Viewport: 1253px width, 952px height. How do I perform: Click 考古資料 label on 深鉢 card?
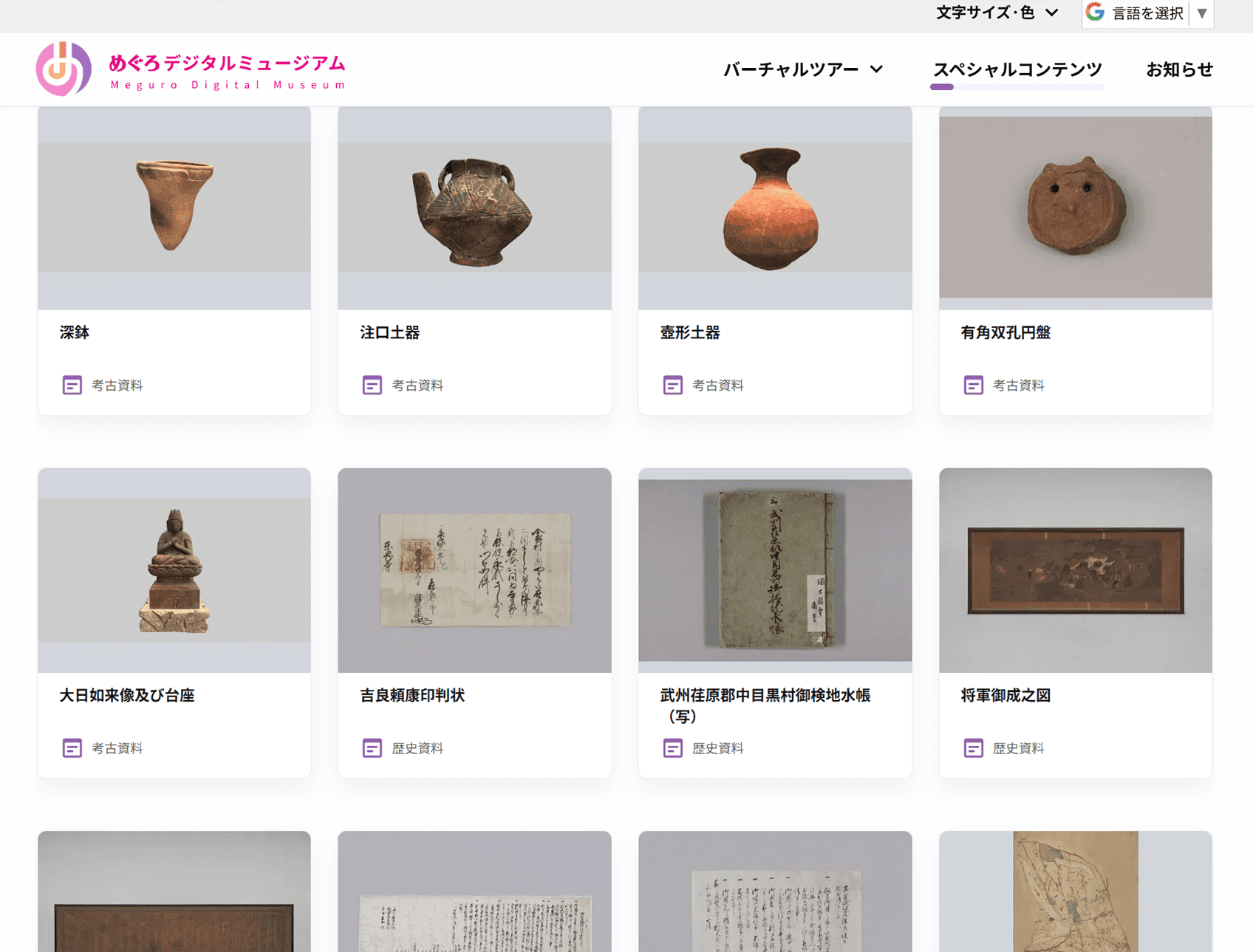point(117,385)
